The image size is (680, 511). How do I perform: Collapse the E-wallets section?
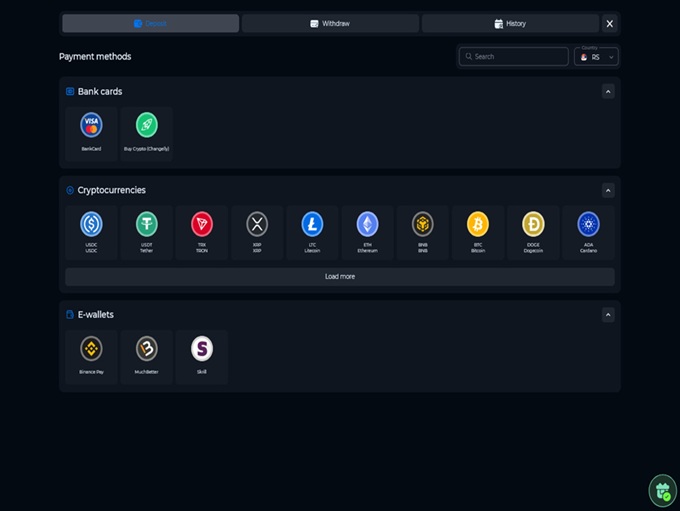click(607, 314)
